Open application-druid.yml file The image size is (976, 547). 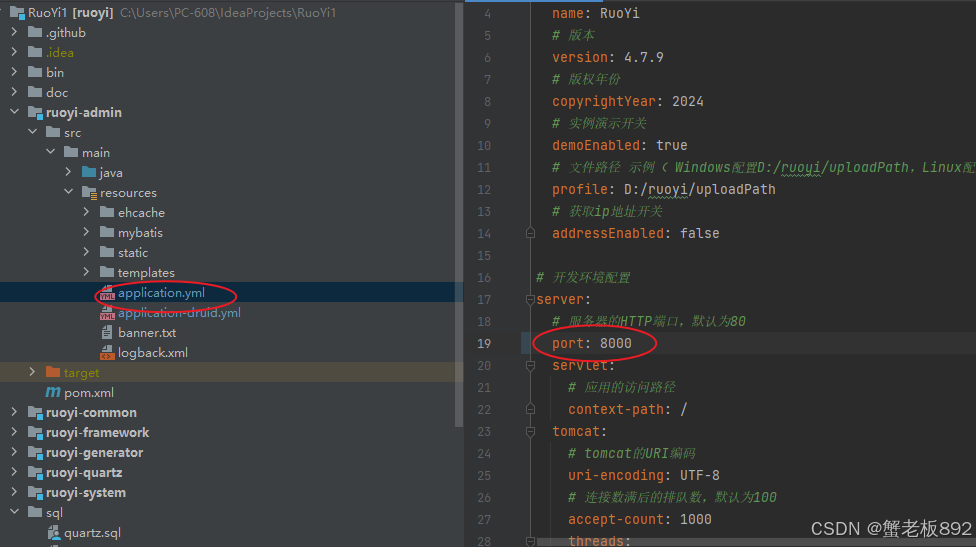(179, 312)
